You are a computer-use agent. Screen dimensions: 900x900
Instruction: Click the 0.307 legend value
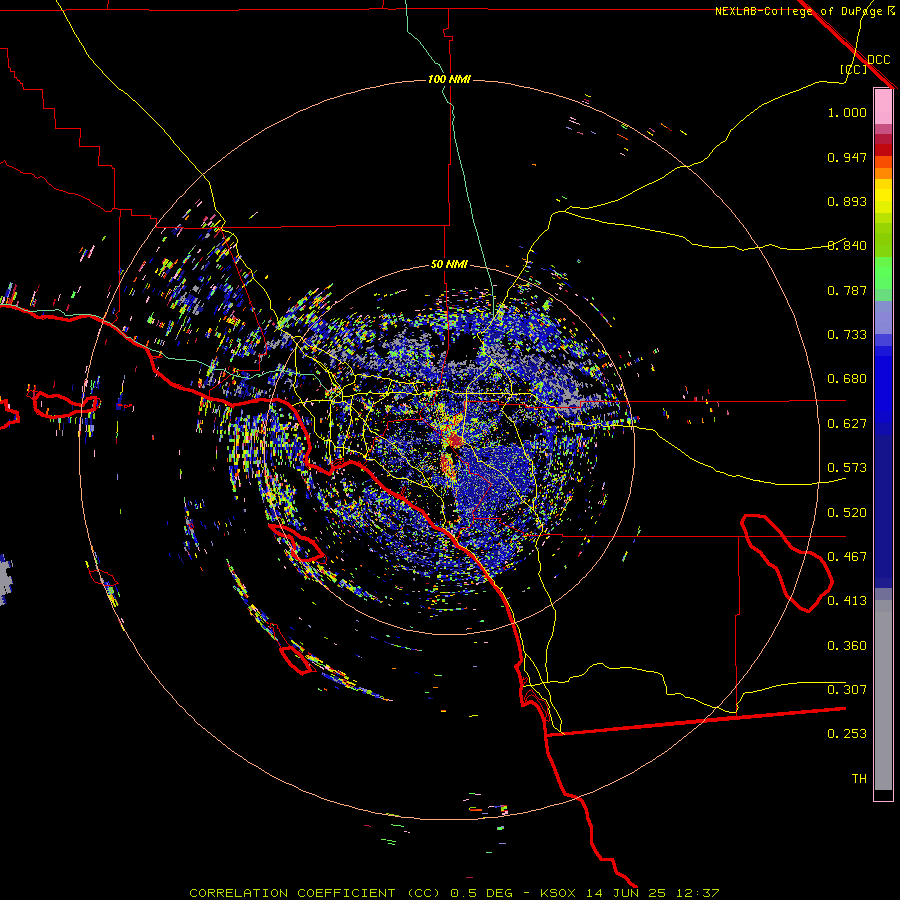[x=847, y=690]
